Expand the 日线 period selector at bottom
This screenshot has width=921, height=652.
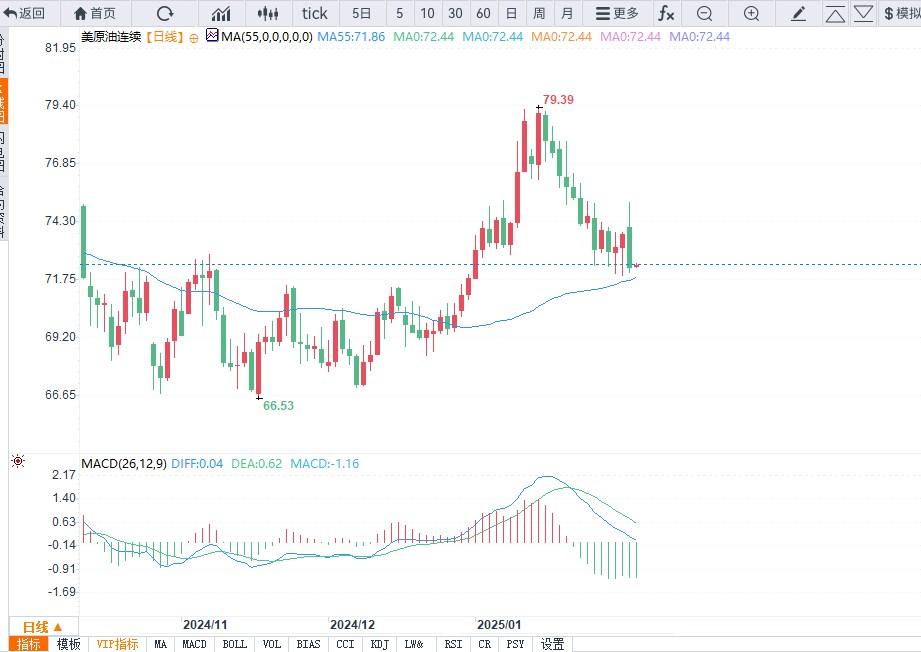(x=42, y=626)
